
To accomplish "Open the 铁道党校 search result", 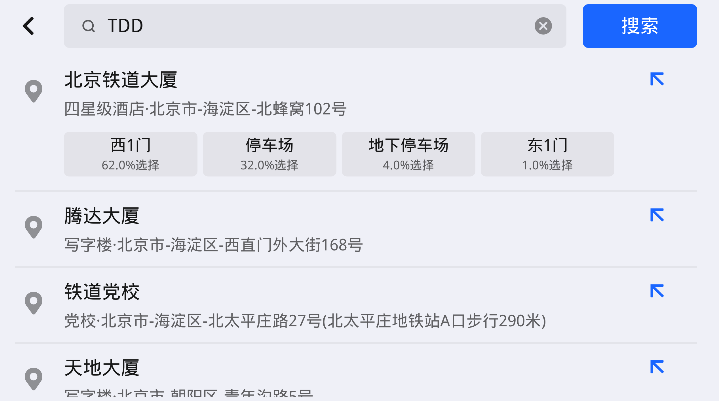I will pos(300,305).
